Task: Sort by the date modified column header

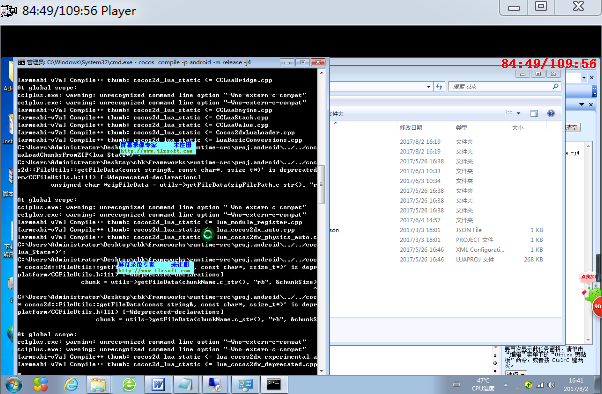Action: click(411, 127)
